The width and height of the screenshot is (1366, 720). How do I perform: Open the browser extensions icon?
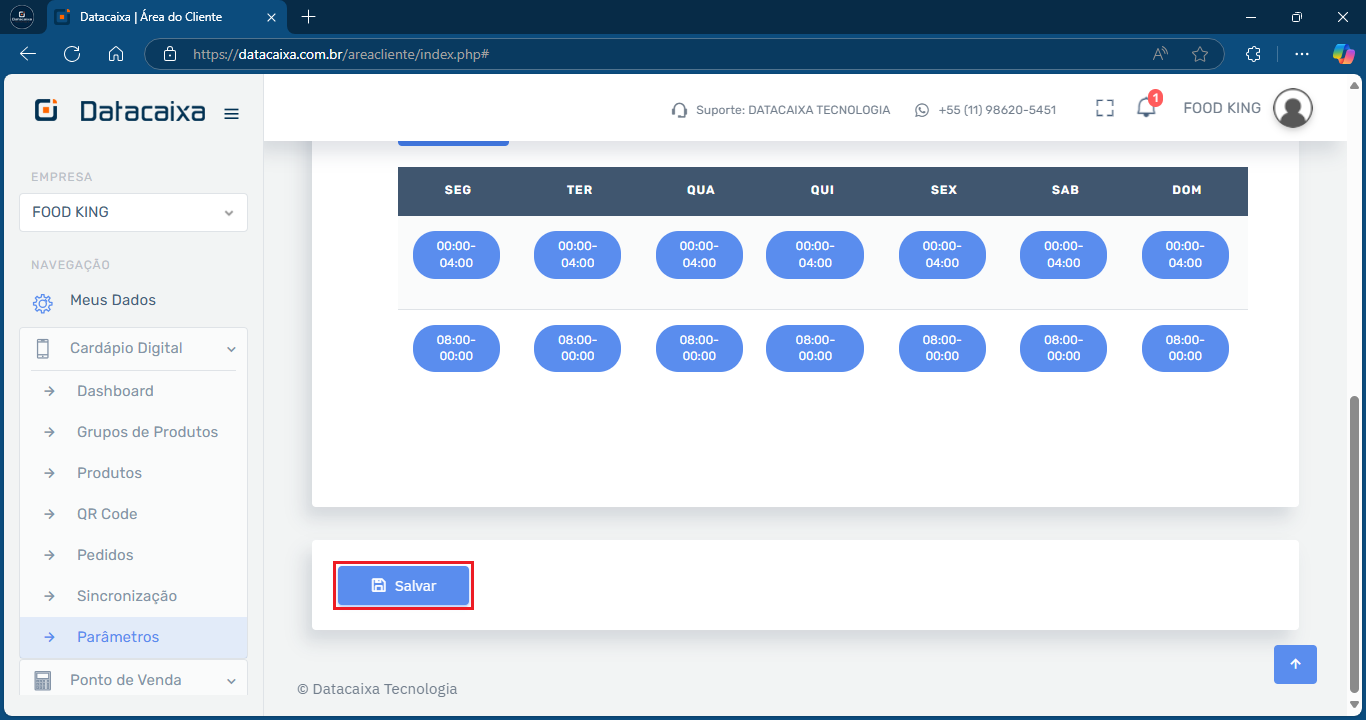pyautogui.click(x=1253, y=54)
